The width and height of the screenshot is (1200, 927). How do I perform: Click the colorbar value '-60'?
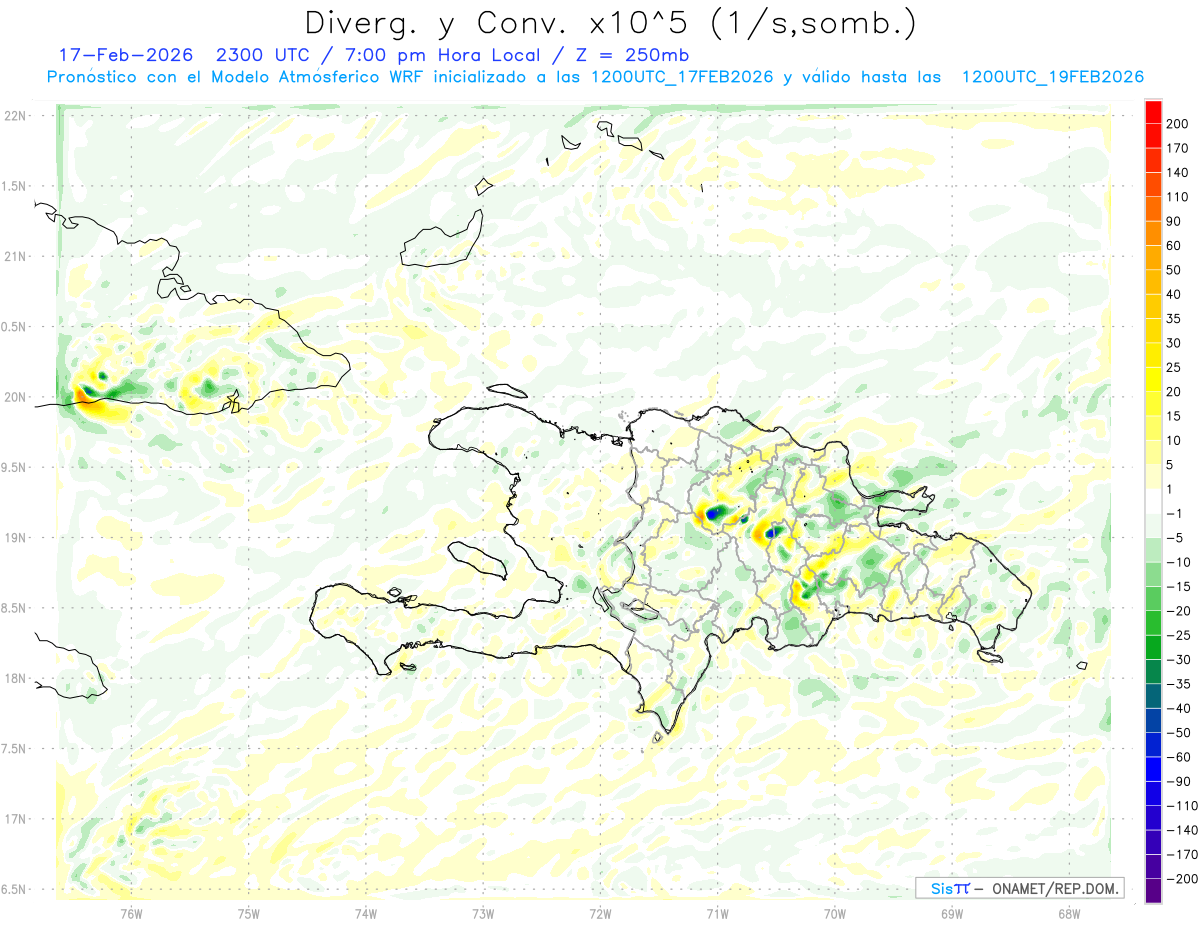(x=1181, y=758)
